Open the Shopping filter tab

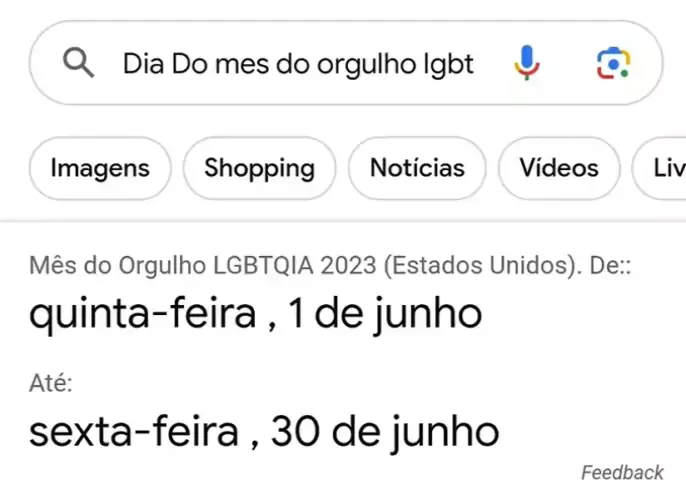tap(259, 168)
